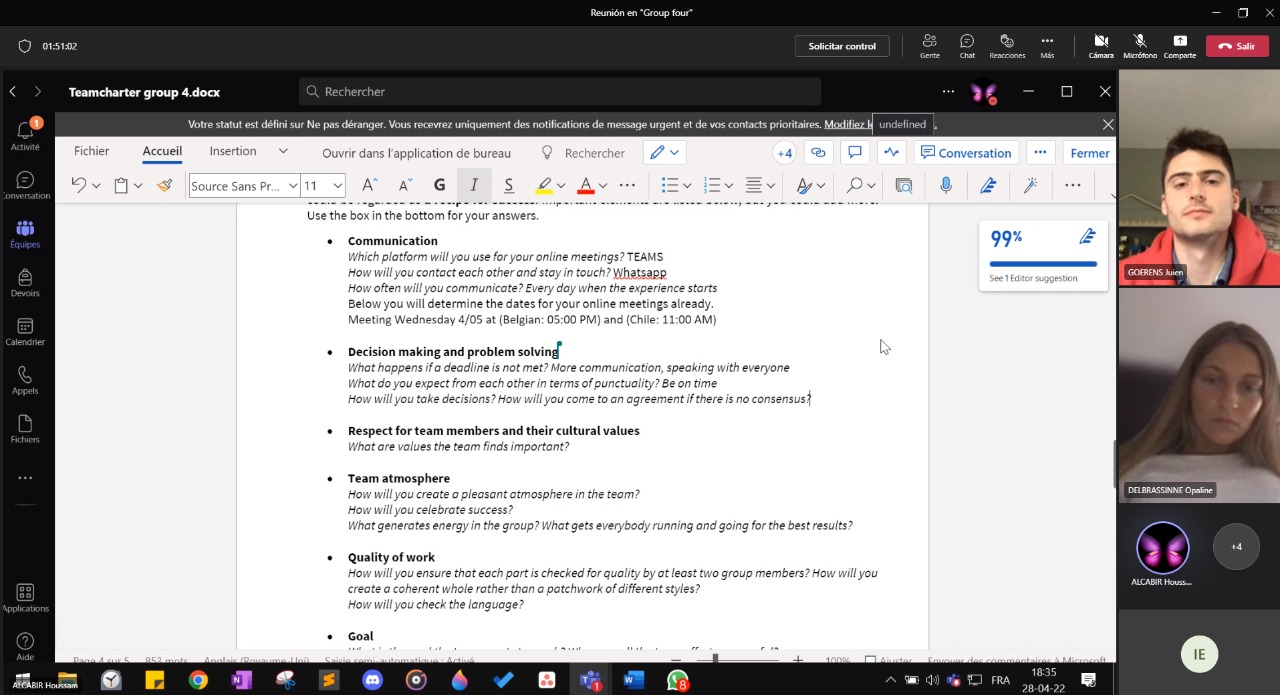Copy link with the chain icon button
The image size is (1280, 695).
point(818,152)
